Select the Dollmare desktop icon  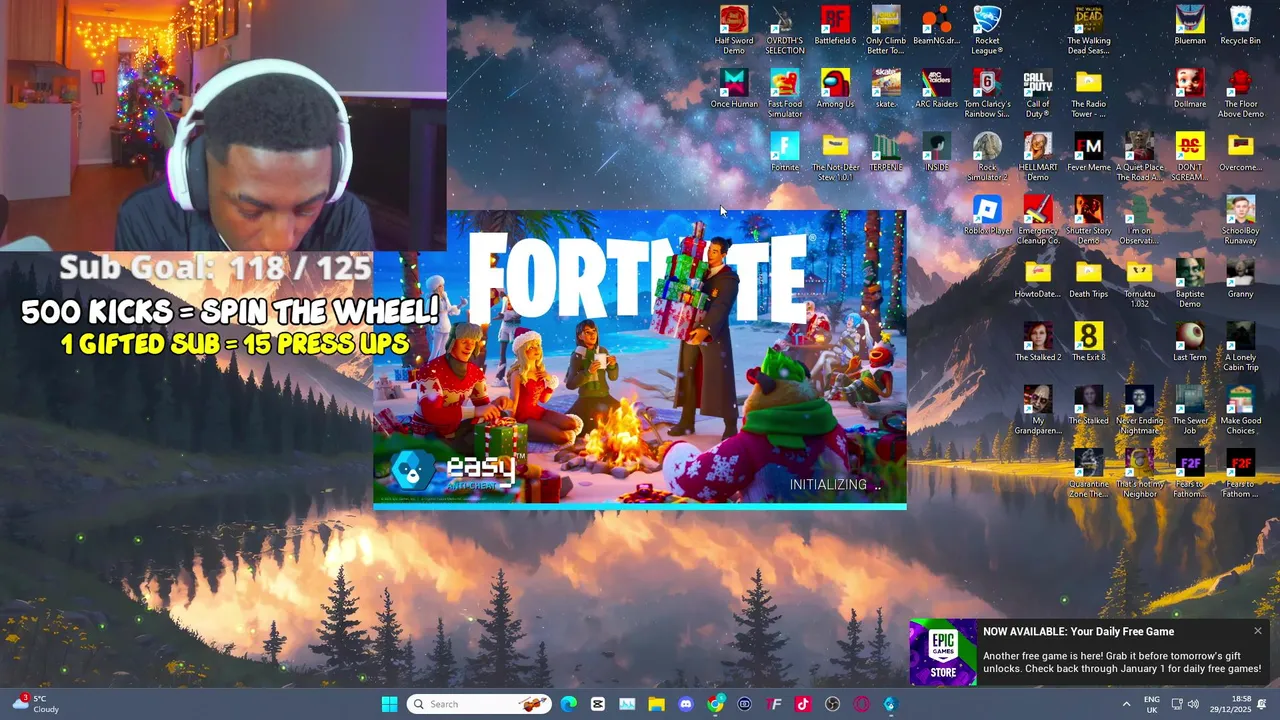click(x=1190, y=88)
